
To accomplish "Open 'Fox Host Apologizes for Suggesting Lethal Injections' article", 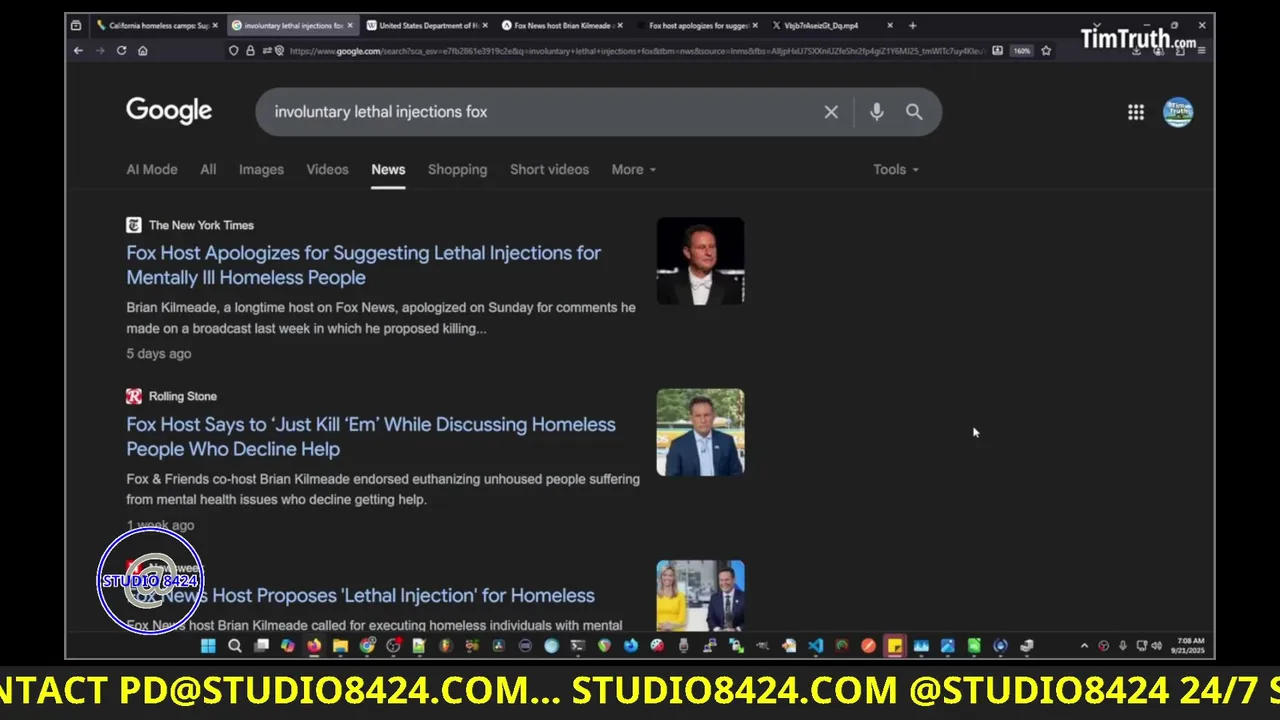I will click(364, 265).
